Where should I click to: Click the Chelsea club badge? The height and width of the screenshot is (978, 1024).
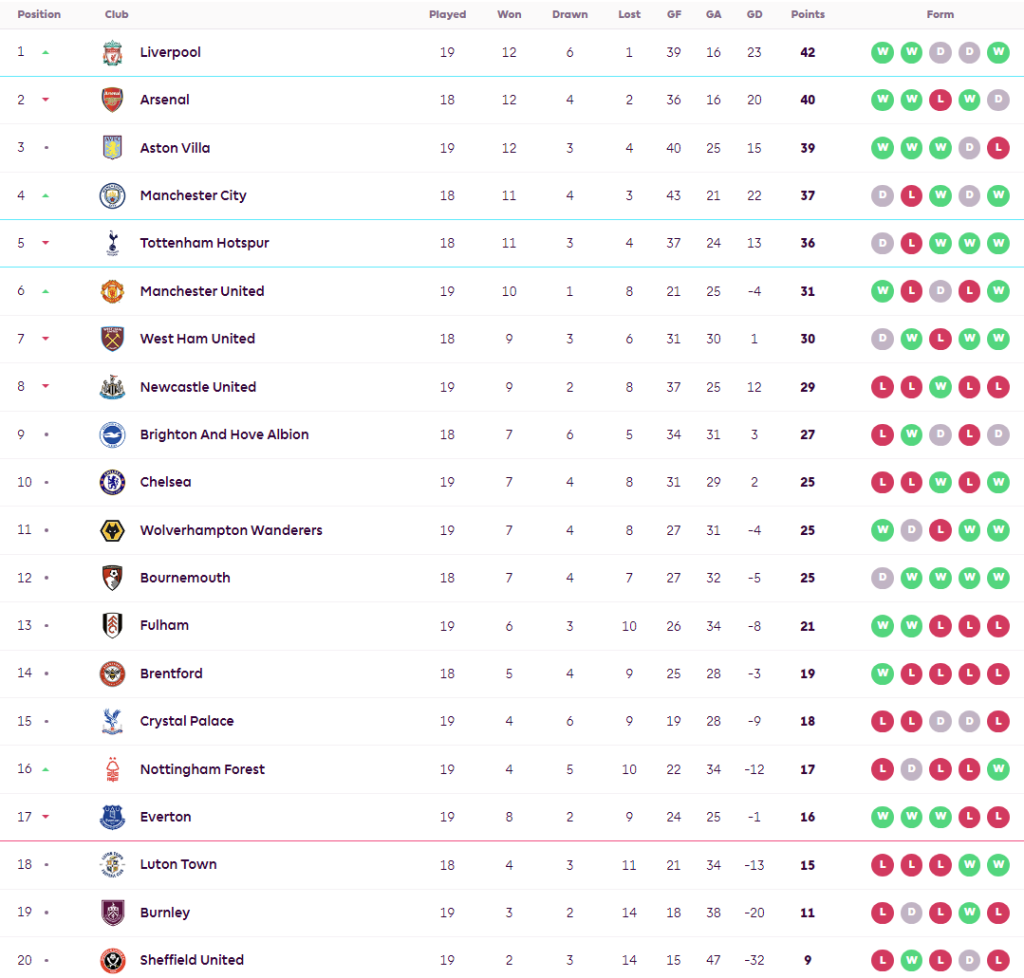click(112, 482)
